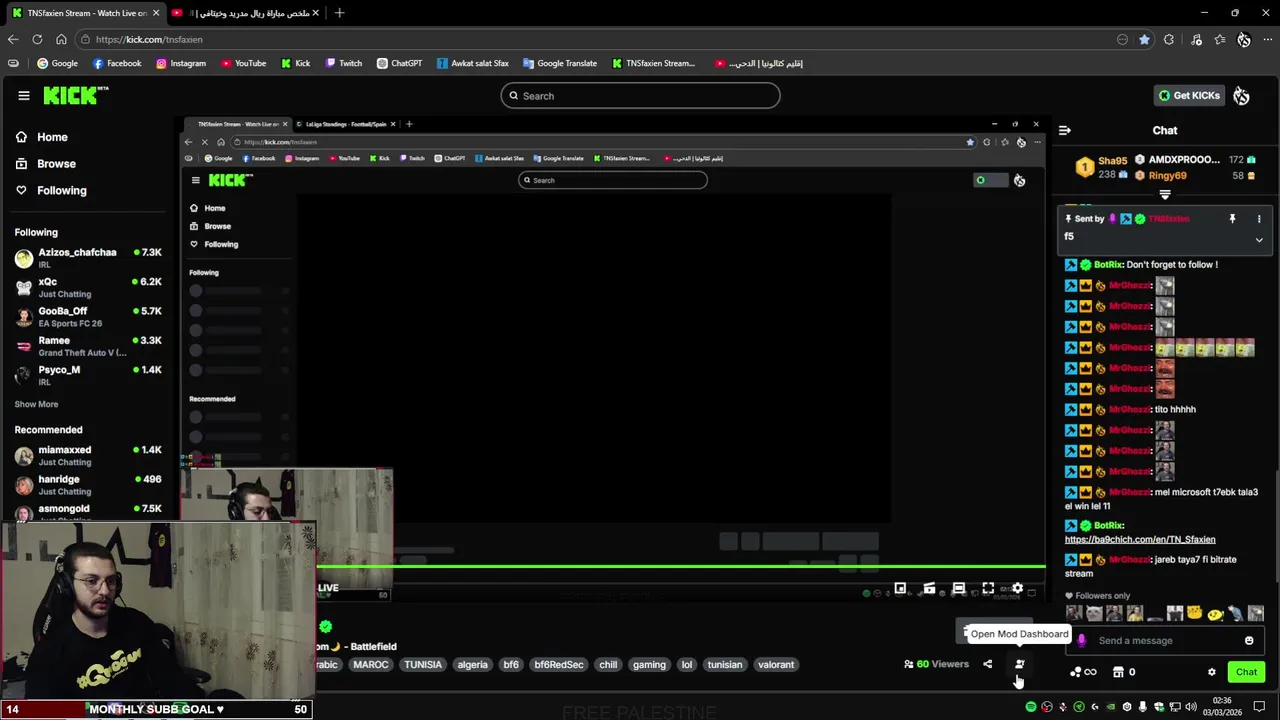Screen dimensions: 1280x720
Task: Open browser three-dot settings menu
Action: (x=1267, y=39)
